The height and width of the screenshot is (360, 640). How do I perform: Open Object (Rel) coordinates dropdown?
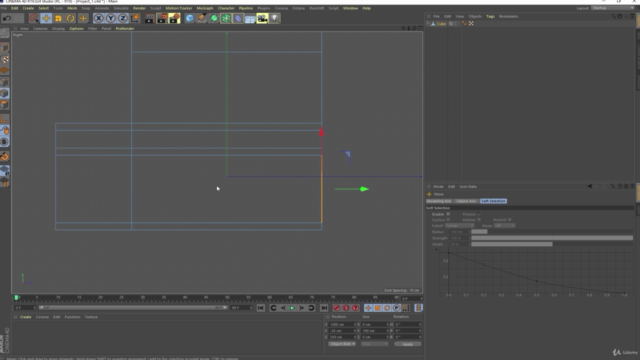(342, 344)
